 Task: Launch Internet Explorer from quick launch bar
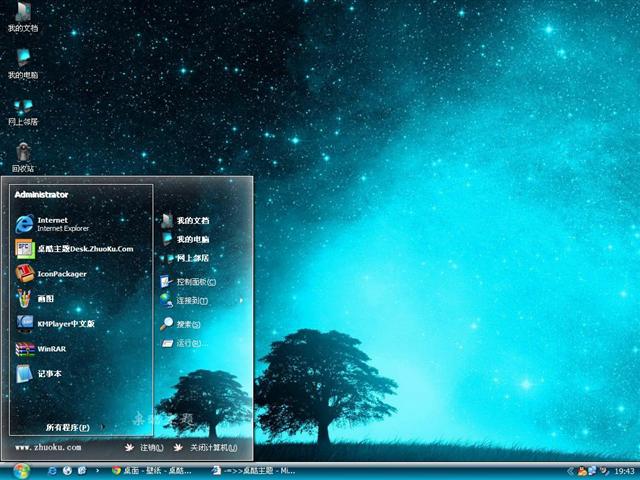52,471
